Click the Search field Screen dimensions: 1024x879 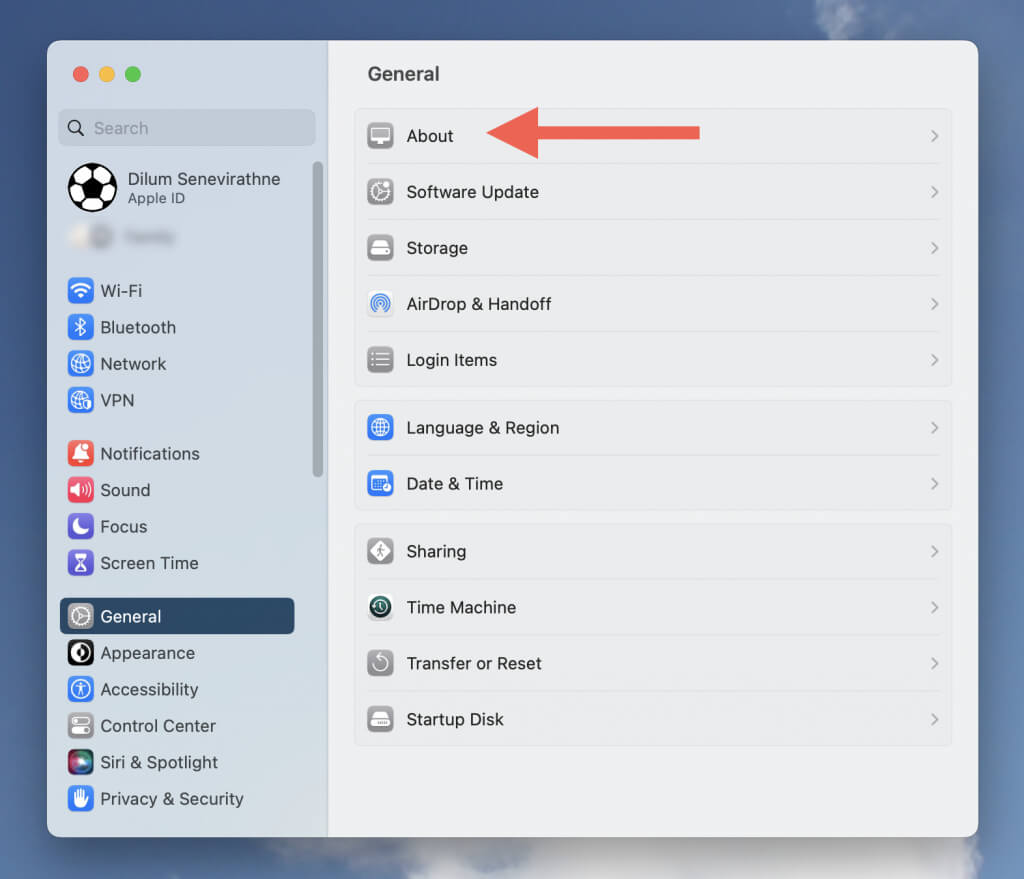click(x=187, y=128)
